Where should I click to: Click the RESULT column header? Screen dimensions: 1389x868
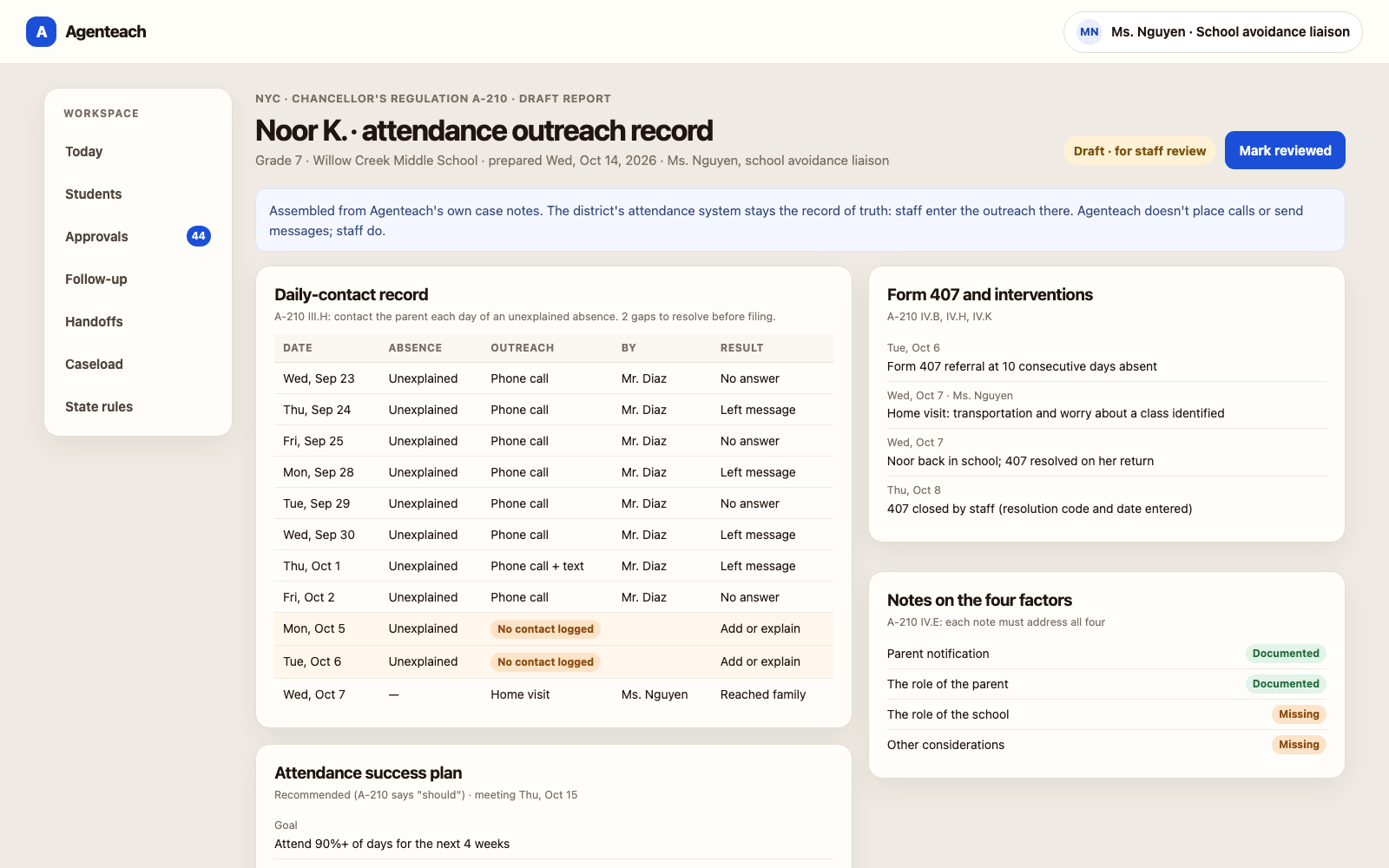pyautogui.click(x=741, y=348)
